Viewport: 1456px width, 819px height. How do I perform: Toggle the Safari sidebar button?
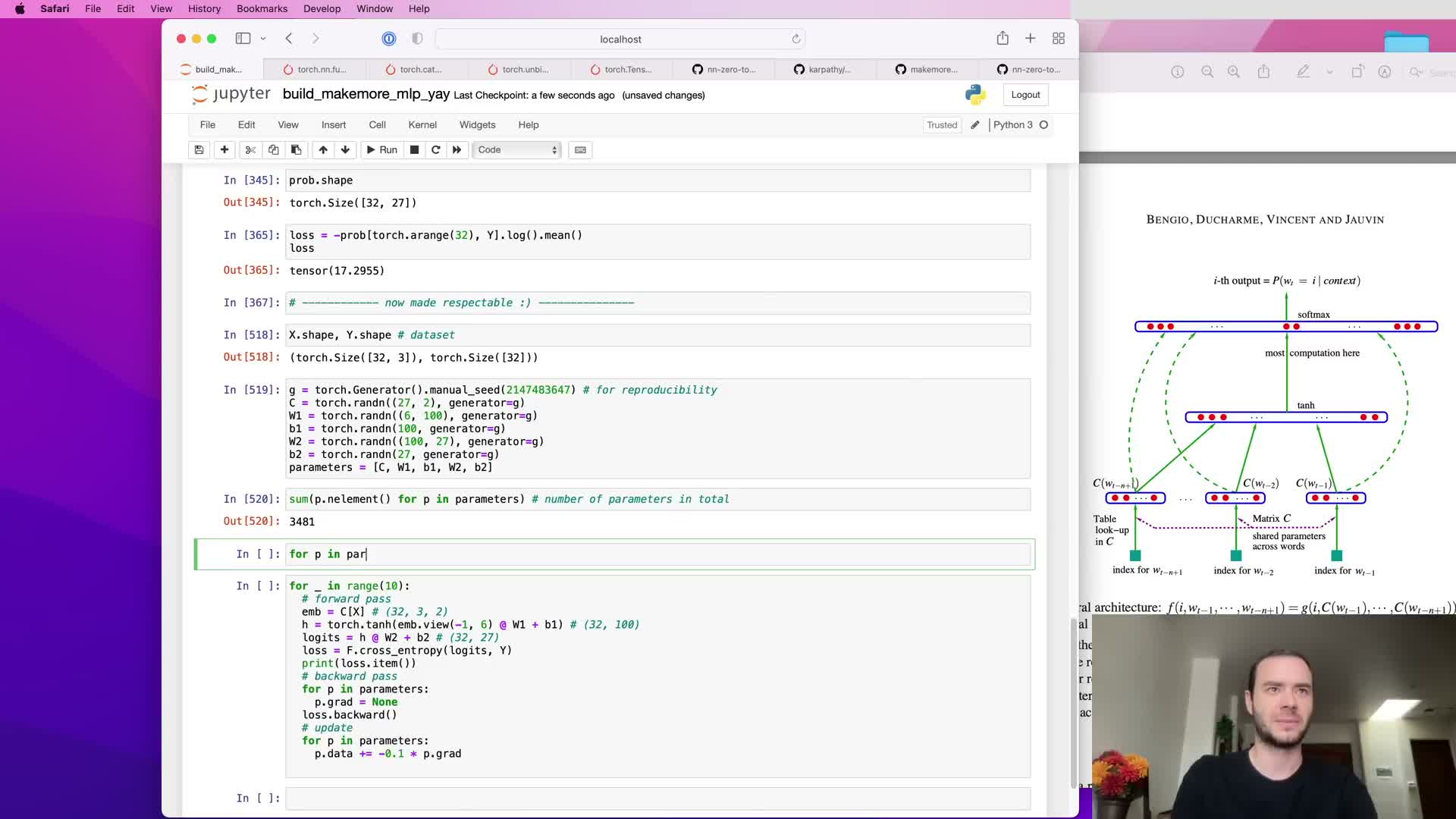243,39
